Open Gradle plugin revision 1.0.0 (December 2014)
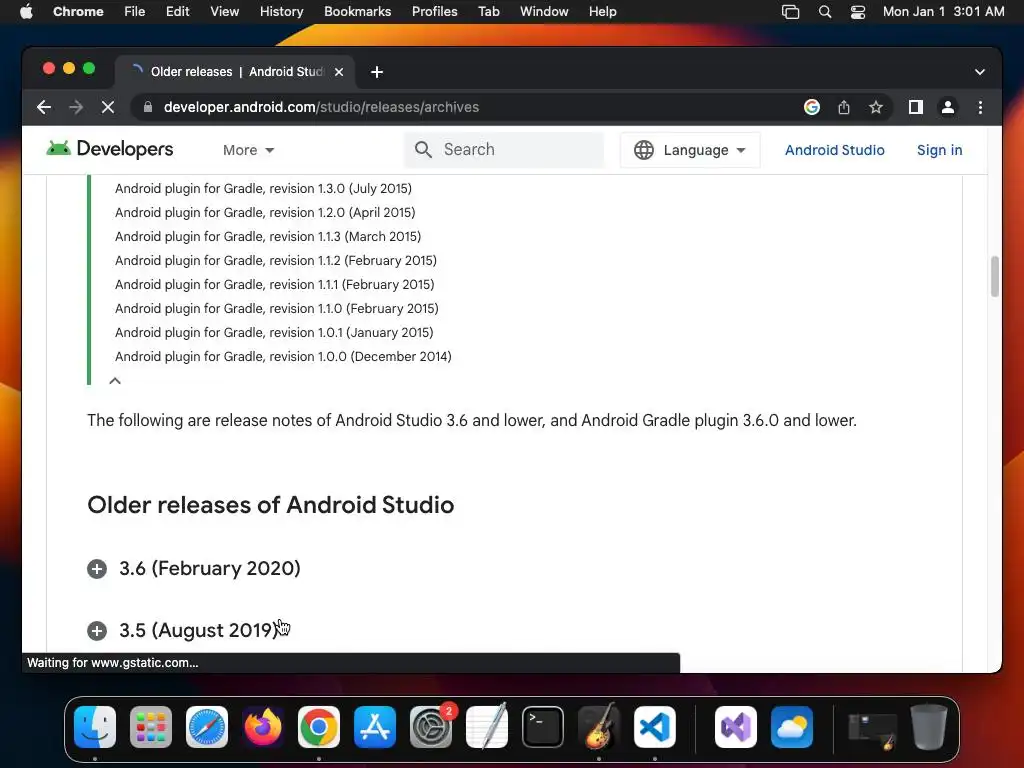The image size is (1024, 768). [x=283, y=357]
